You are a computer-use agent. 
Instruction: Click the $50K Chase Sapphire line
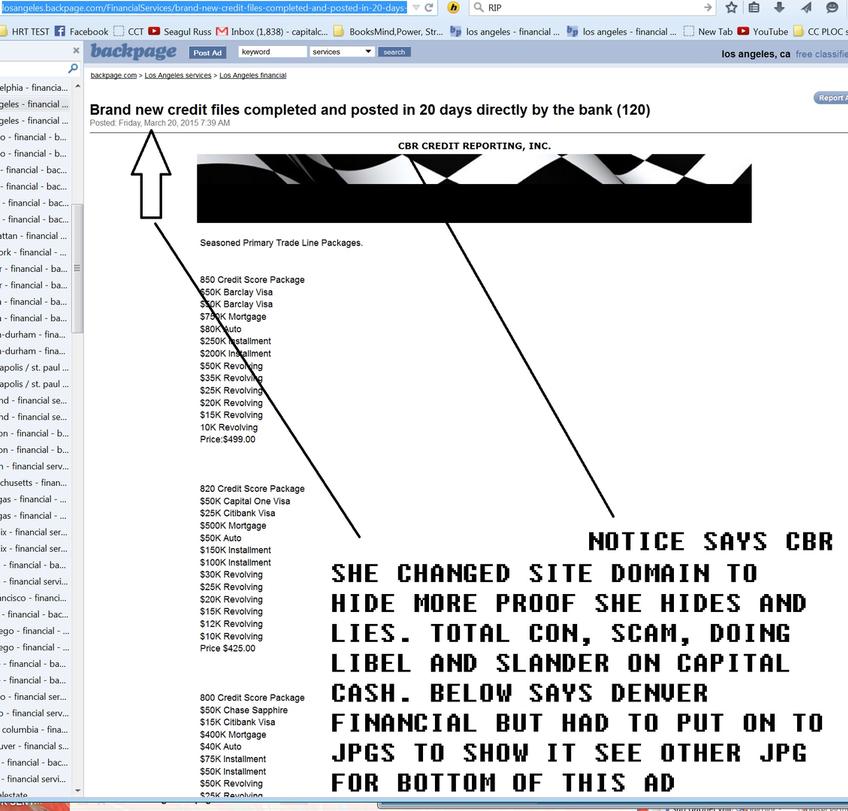tap(244, 710)
